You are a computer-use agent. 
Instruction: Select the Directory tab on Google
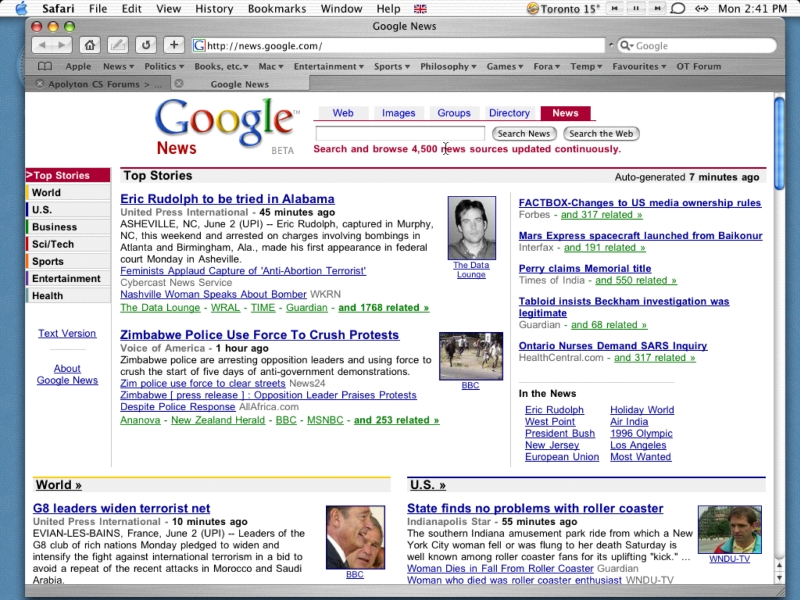click(509, 113)
